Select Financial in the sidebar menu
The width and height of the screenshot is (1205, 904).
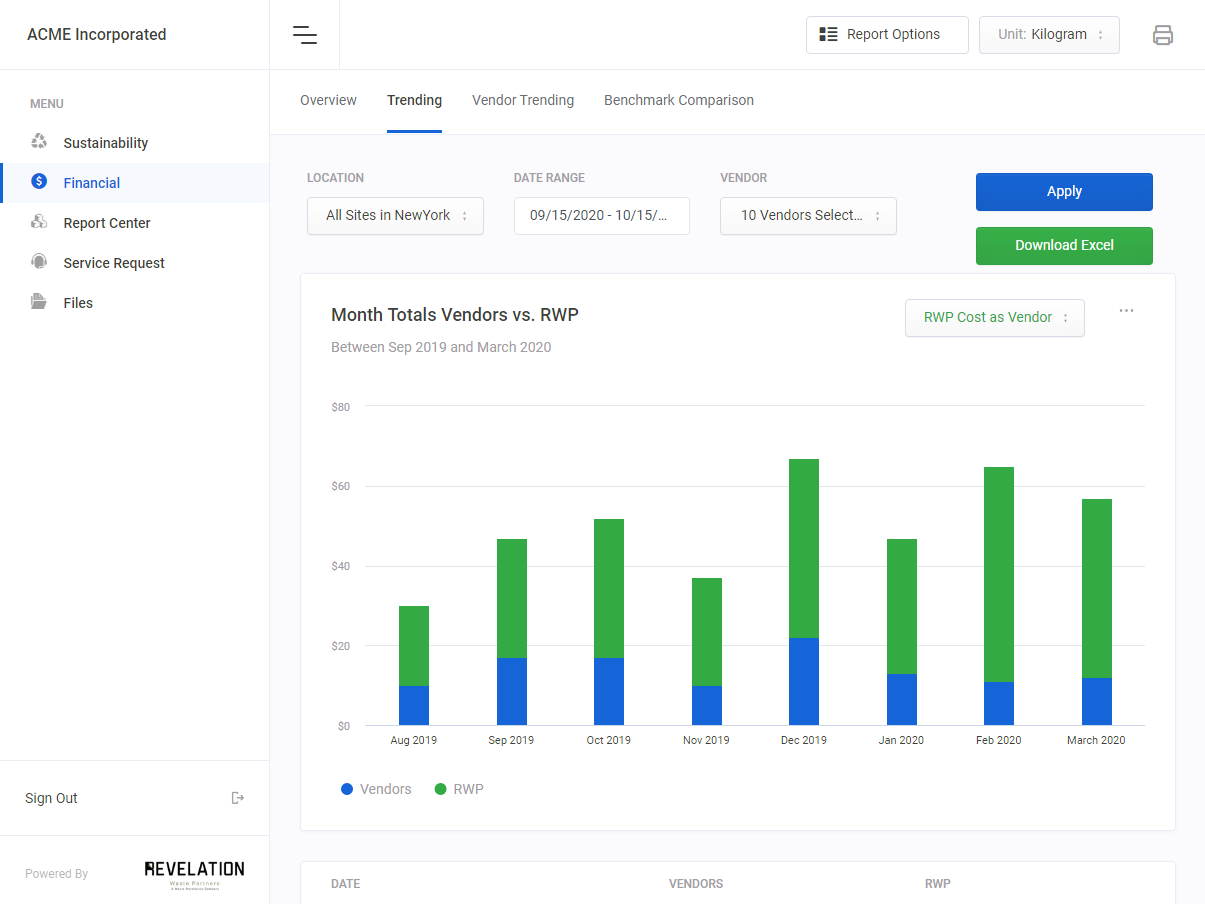coord(135,183)
